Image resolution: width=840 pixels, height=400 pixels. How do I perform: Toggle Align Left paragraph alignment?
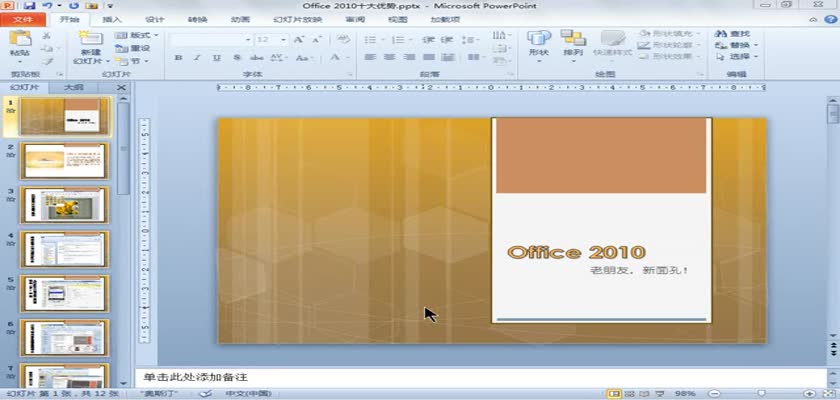click(370, 57)
